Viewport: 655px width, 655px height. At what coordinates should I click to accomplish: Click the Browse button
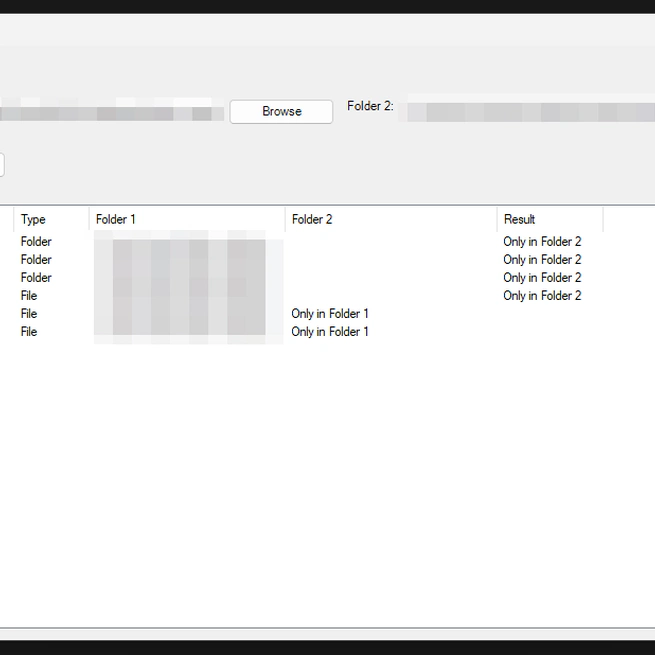281,112
